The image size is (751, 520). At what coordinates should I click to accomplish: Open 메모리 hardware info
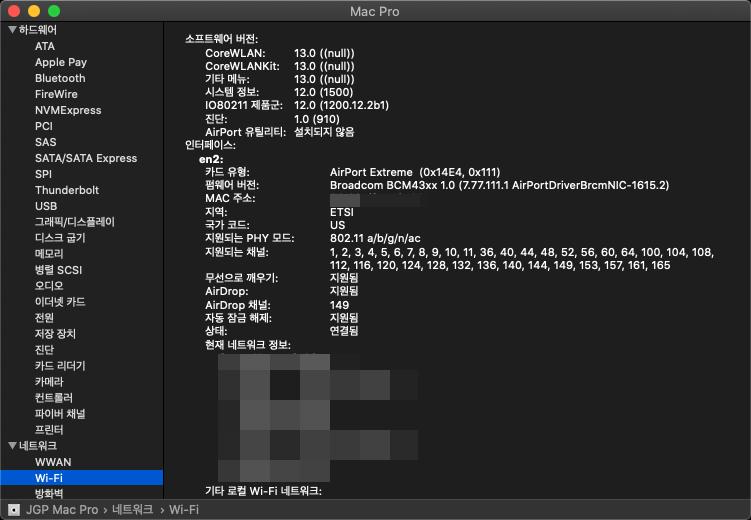point(49,254)
